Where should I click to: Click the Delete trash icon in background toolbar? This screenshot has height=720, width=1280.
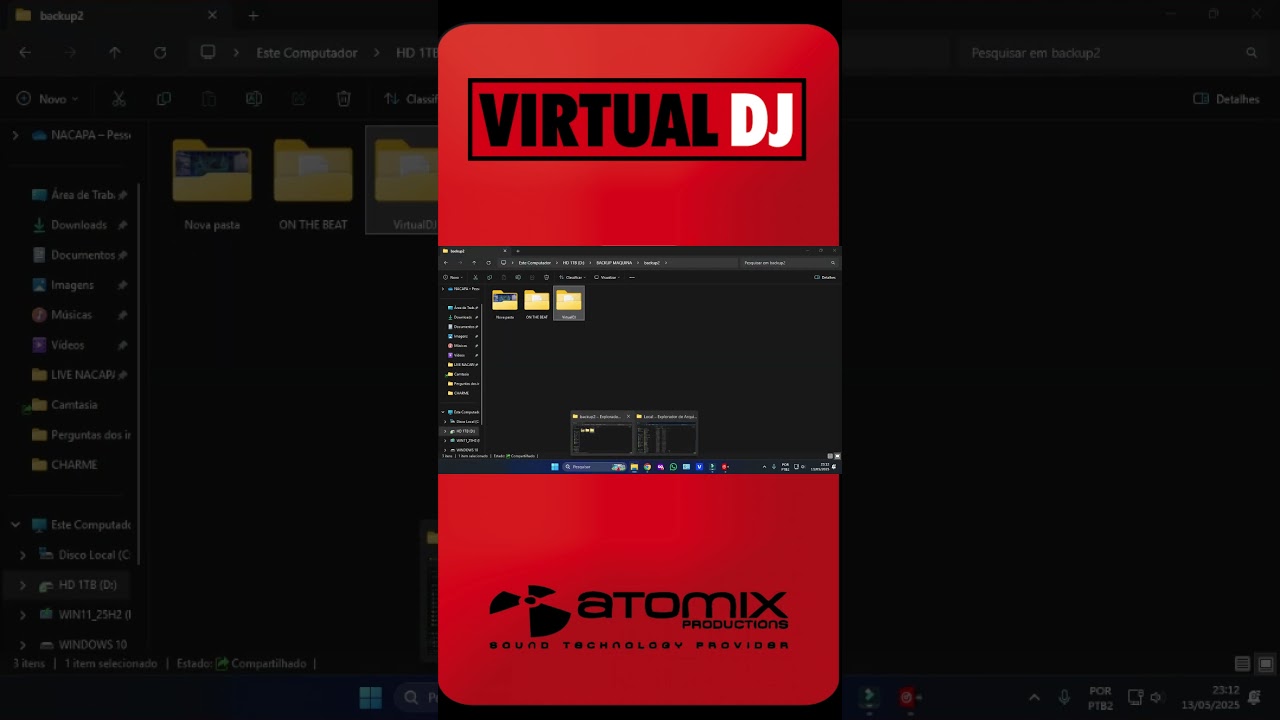[x=344, y=99]
